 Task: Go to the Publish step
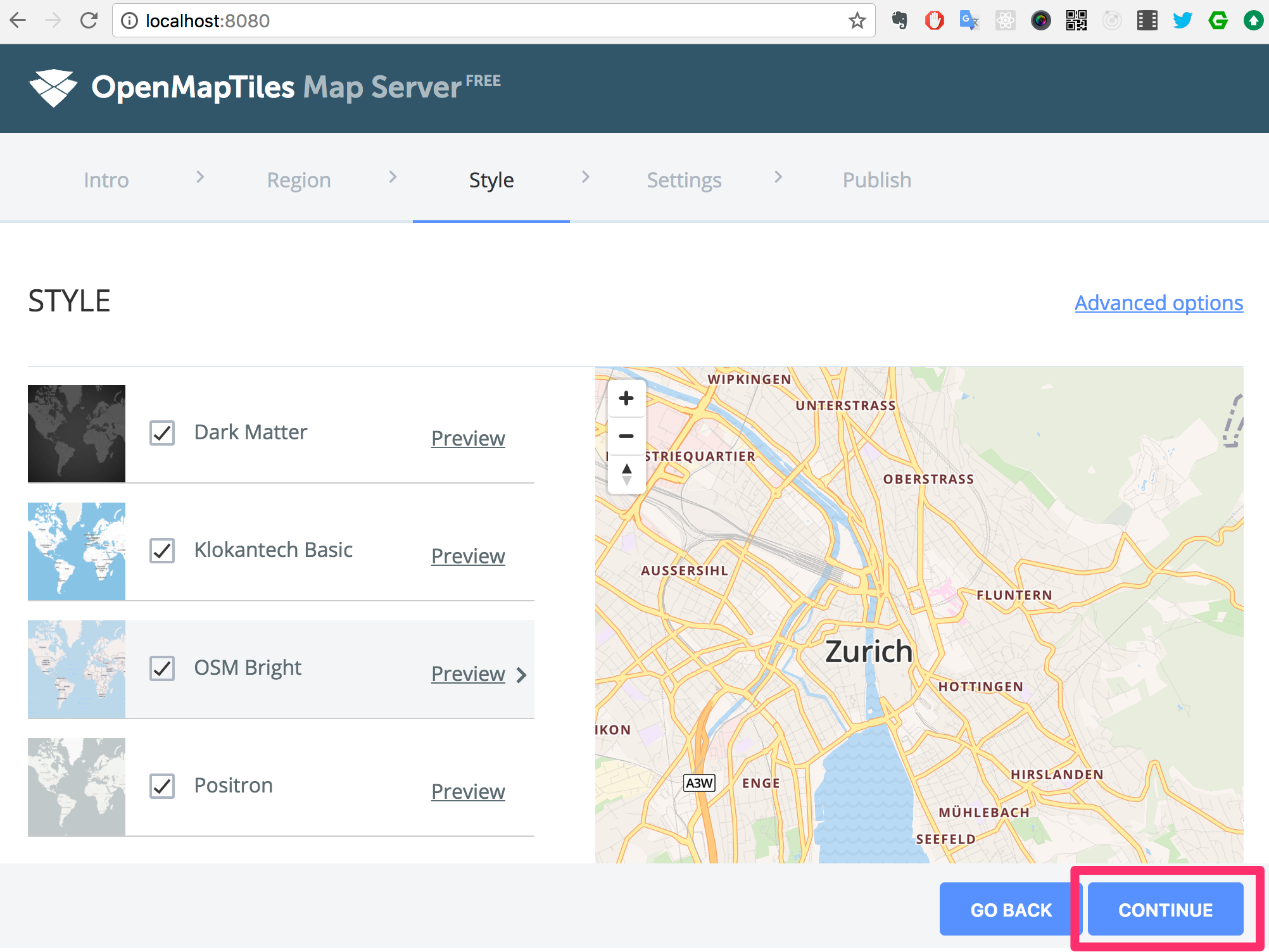[877, 180]
